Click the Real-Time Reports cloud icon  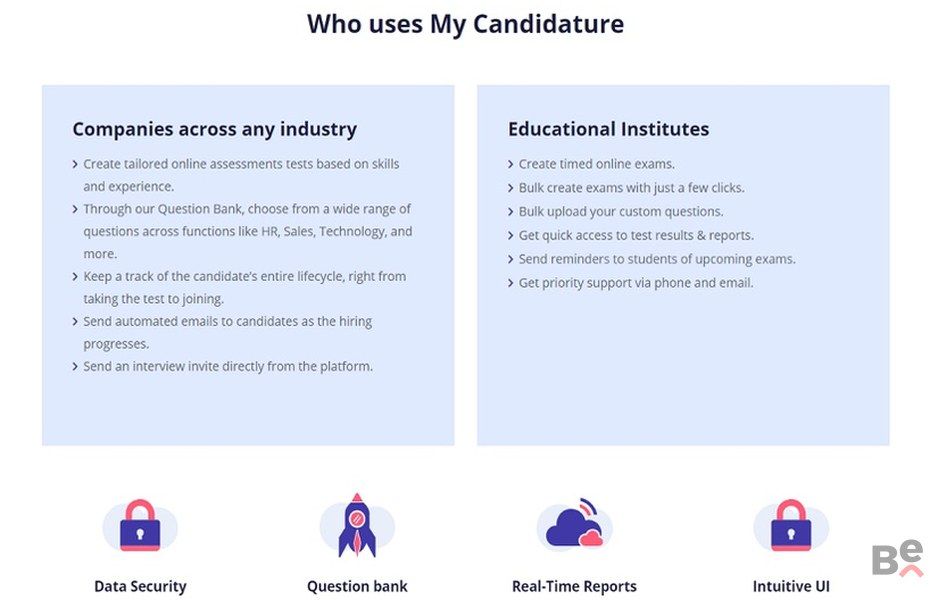pos(574,526)
